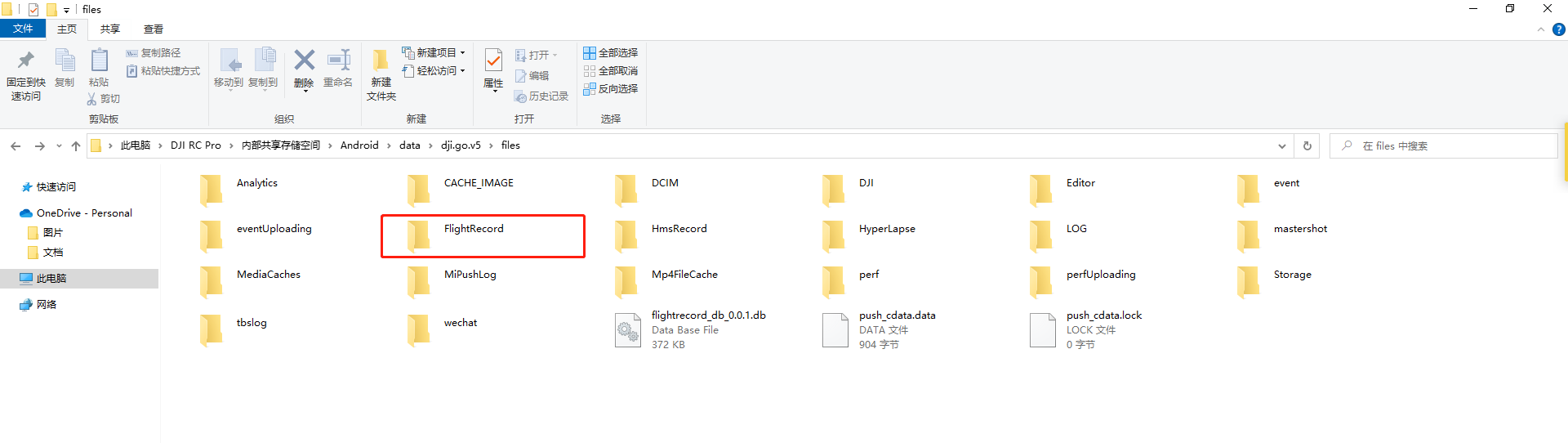This screenshot has width=1568, height=443.
Task: Expand address bar history dropdown arrow
Action: coord(1281,145)
